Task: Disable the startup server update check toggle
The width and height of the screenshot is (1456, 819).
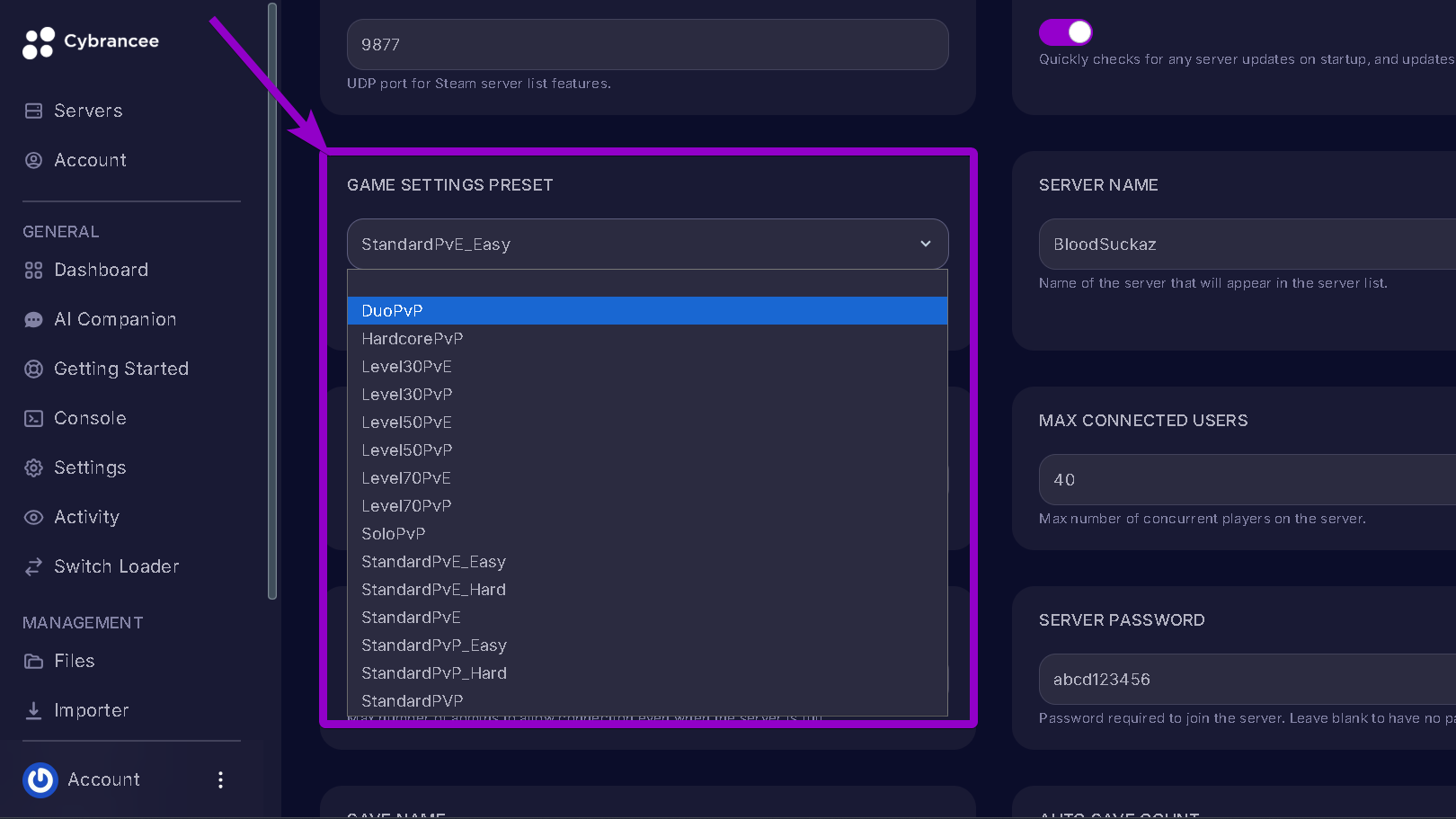Action: point(1065,31)
